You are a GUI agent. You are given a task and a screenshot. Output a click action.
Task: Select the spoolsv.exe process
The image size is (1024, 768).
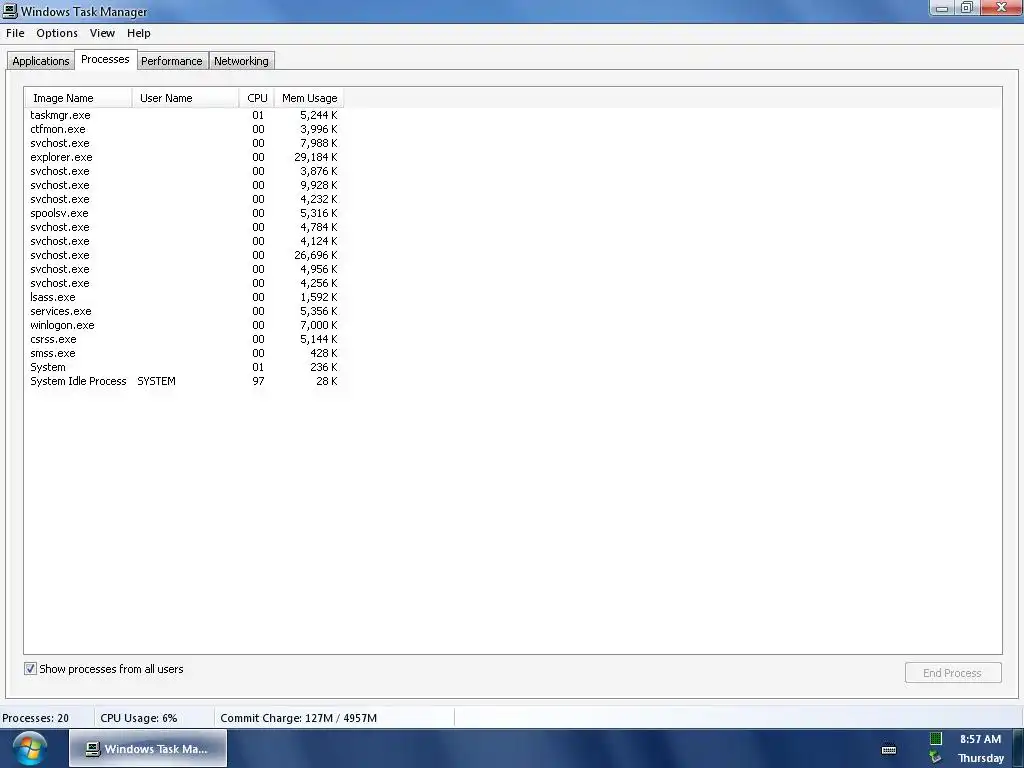click(x=184, y=213)
